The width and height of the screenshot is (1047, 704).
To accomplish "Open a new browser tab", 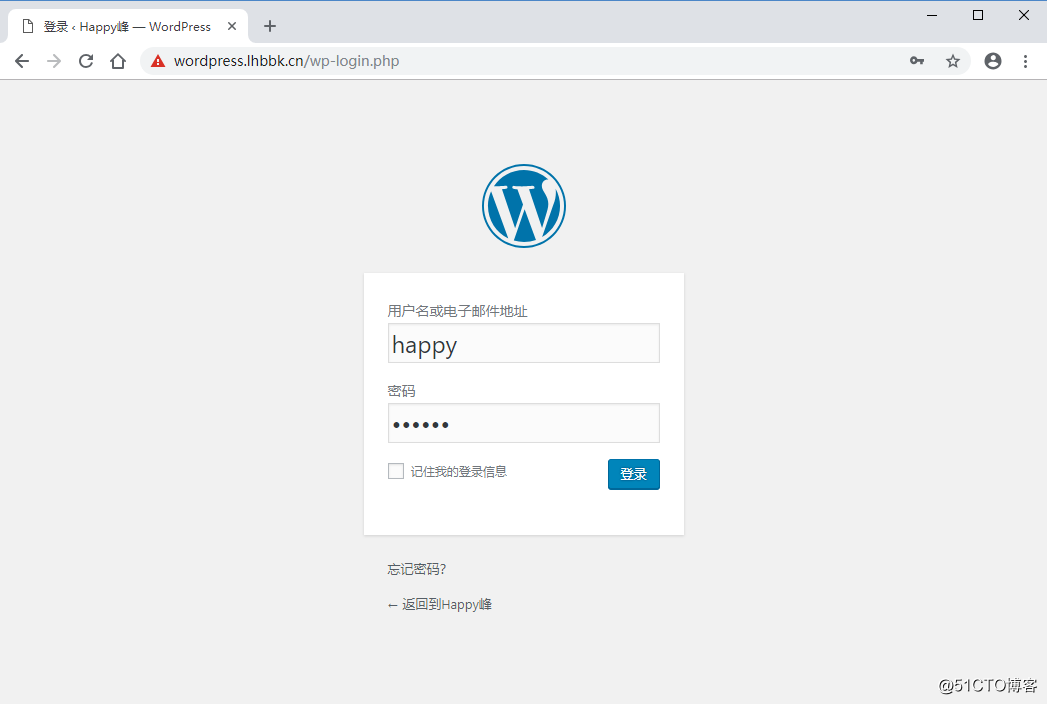I will [x=270, y=26].
